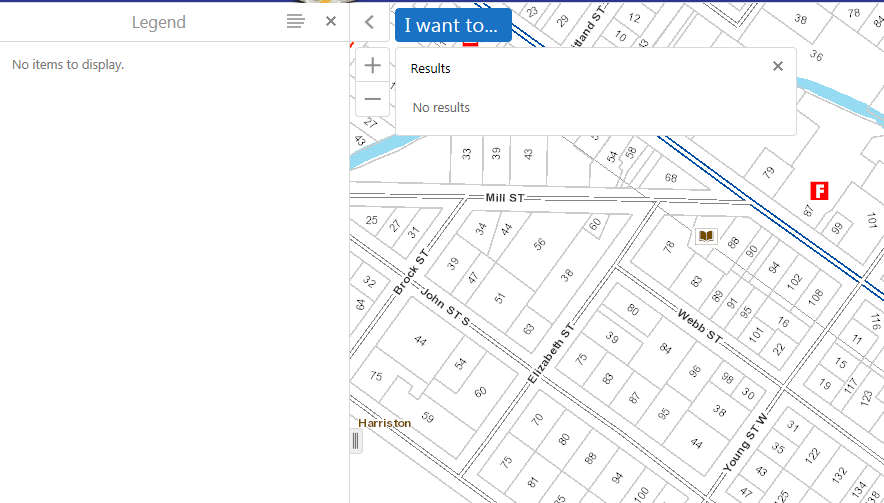Click the library book icon on map

tap(706, 235)
